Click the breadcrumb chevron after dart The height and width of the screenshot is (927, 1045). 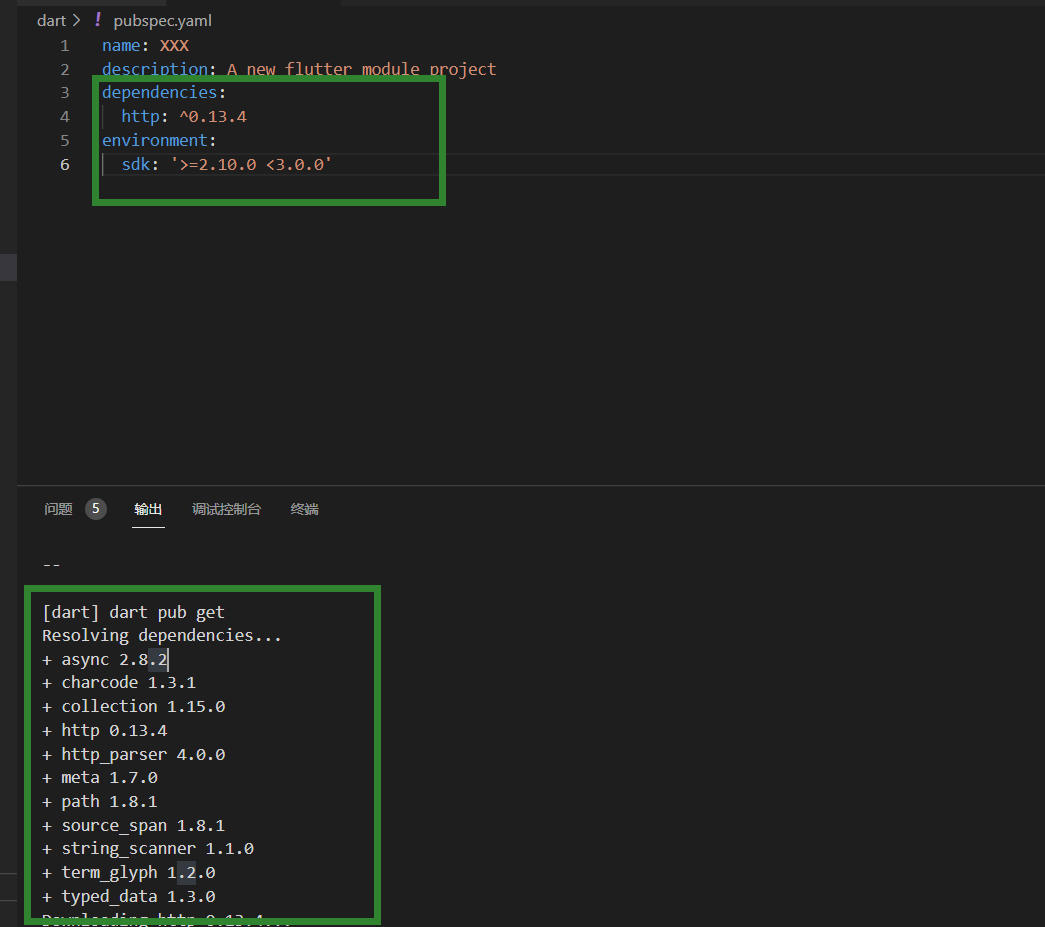(77, 21)
